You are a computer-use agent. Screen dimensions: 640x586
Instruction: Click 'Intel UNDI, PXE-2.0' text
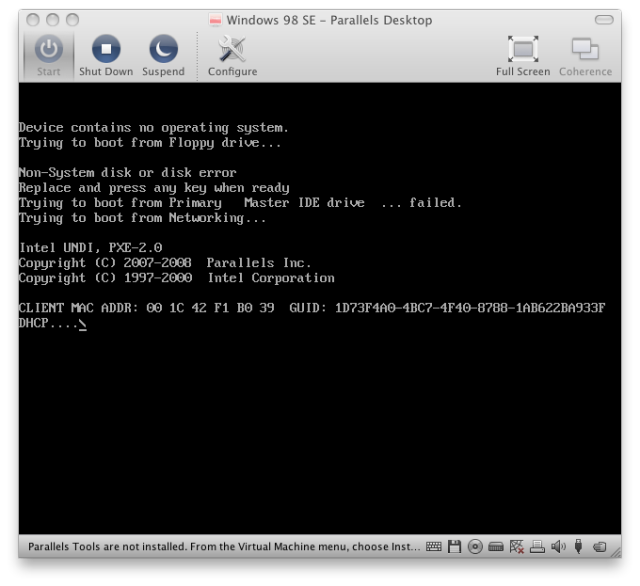click(91, 248)
